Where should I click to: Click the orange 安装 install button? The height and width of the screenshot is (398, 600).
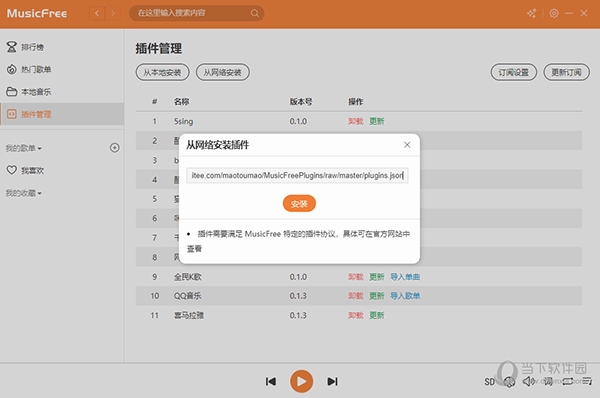click(x=299, y=203)
